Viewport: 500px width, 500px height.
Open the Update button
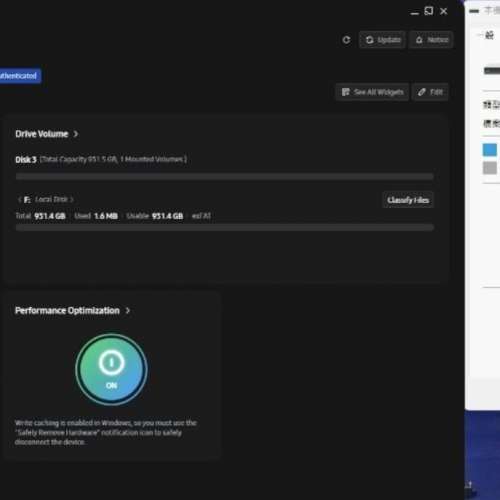coord(382,40)
